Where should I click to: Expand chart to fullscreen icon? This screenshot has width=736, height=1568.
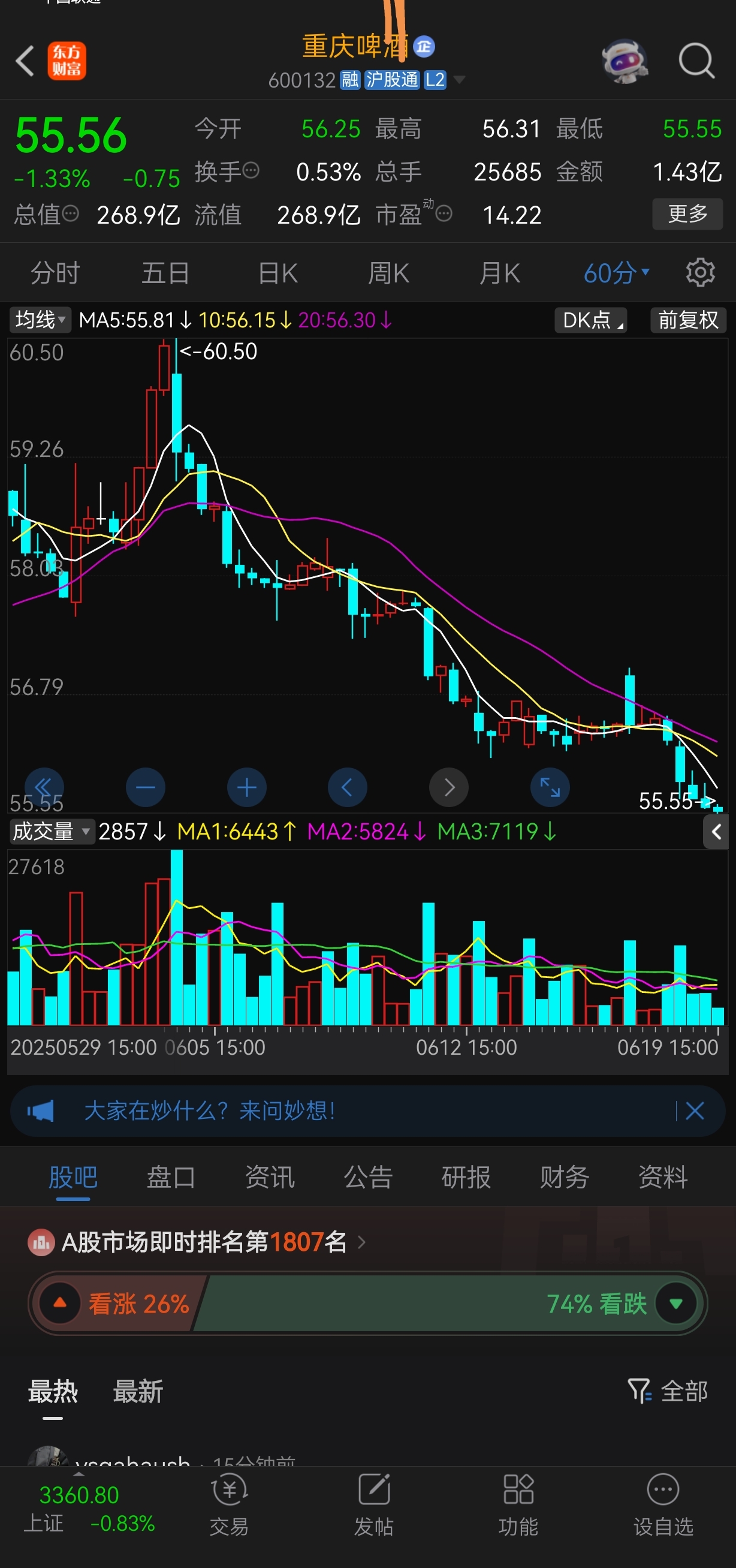pyautogui.click(x=550, y=787)
